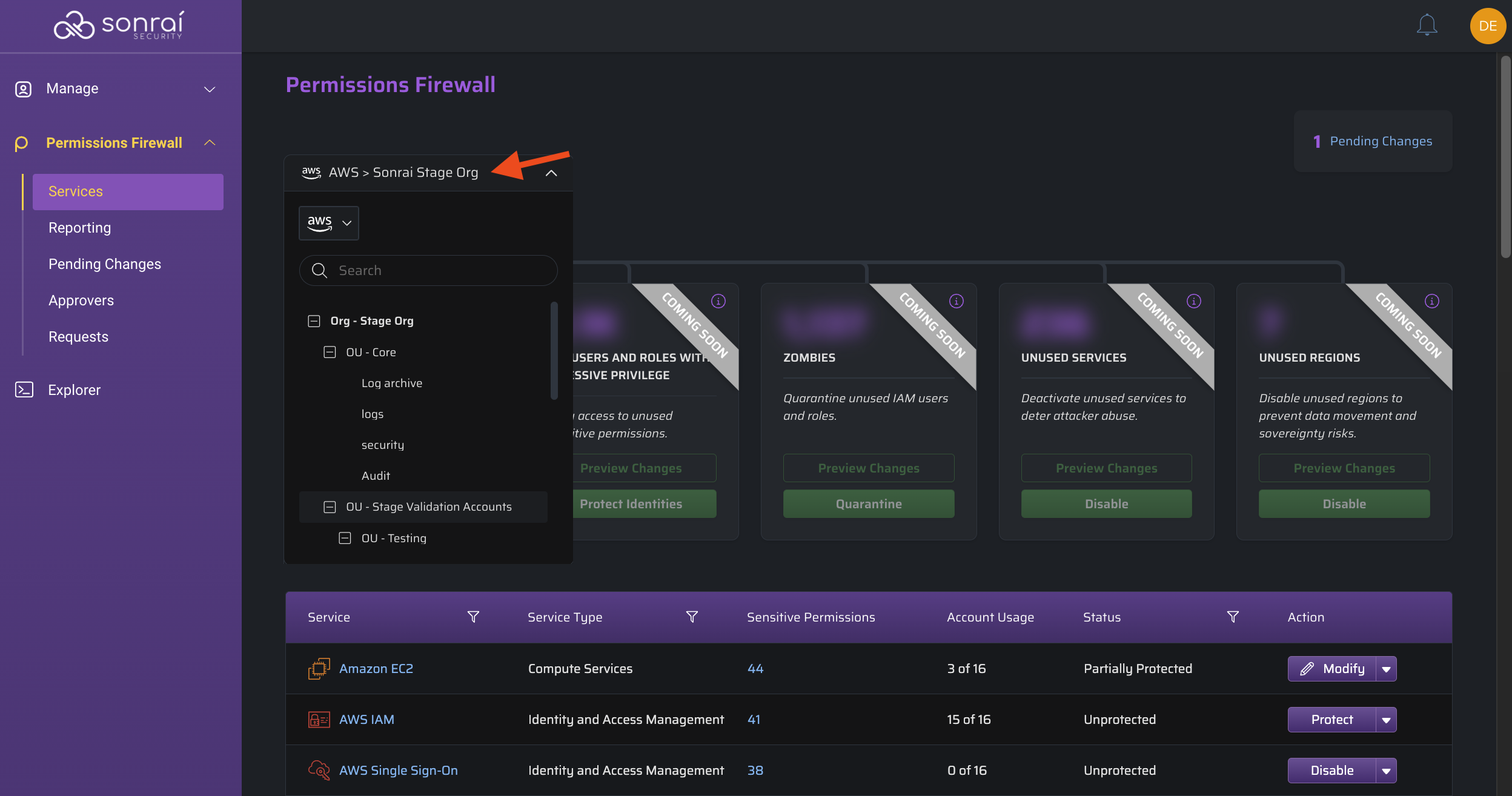
Task: Click Quarantine on Zombies card
Action: 869,503
